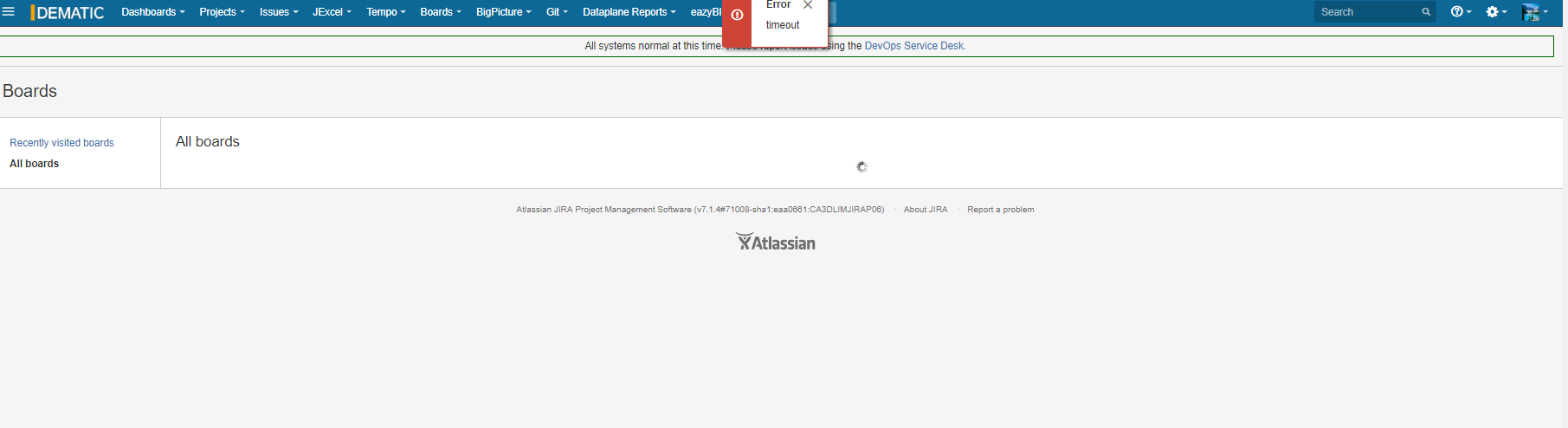The height and width of the screenshot is (428, 1568).
Task: Click the red error alert icon
Action: tap(737, 15)
